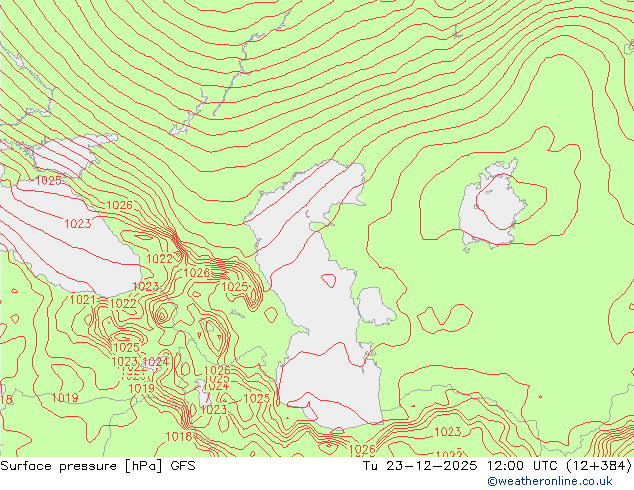Click the 1025 label right of 1028
The height and width of the screenshot is (490, 634).
click(235, 287)
